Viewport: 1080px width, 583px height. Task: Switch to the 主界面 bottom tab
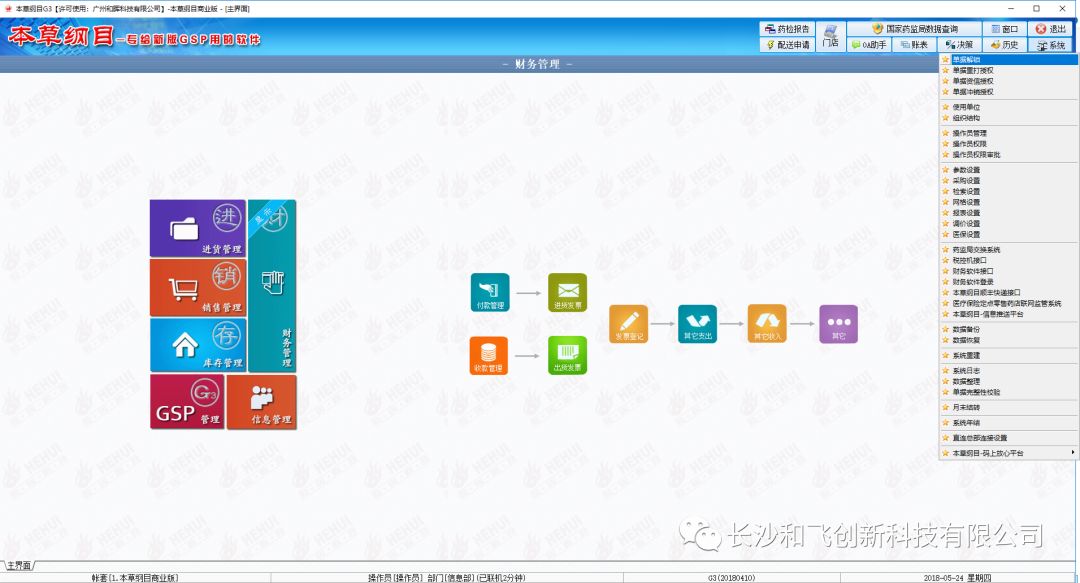(19, 566)
